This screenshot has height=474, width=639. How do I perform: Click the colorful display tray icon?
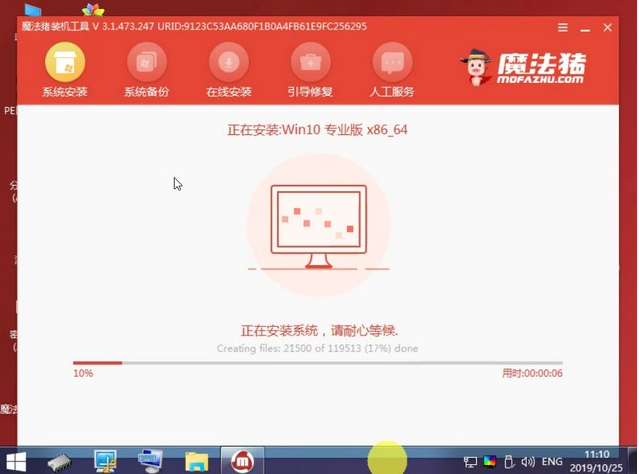[489, 462]
